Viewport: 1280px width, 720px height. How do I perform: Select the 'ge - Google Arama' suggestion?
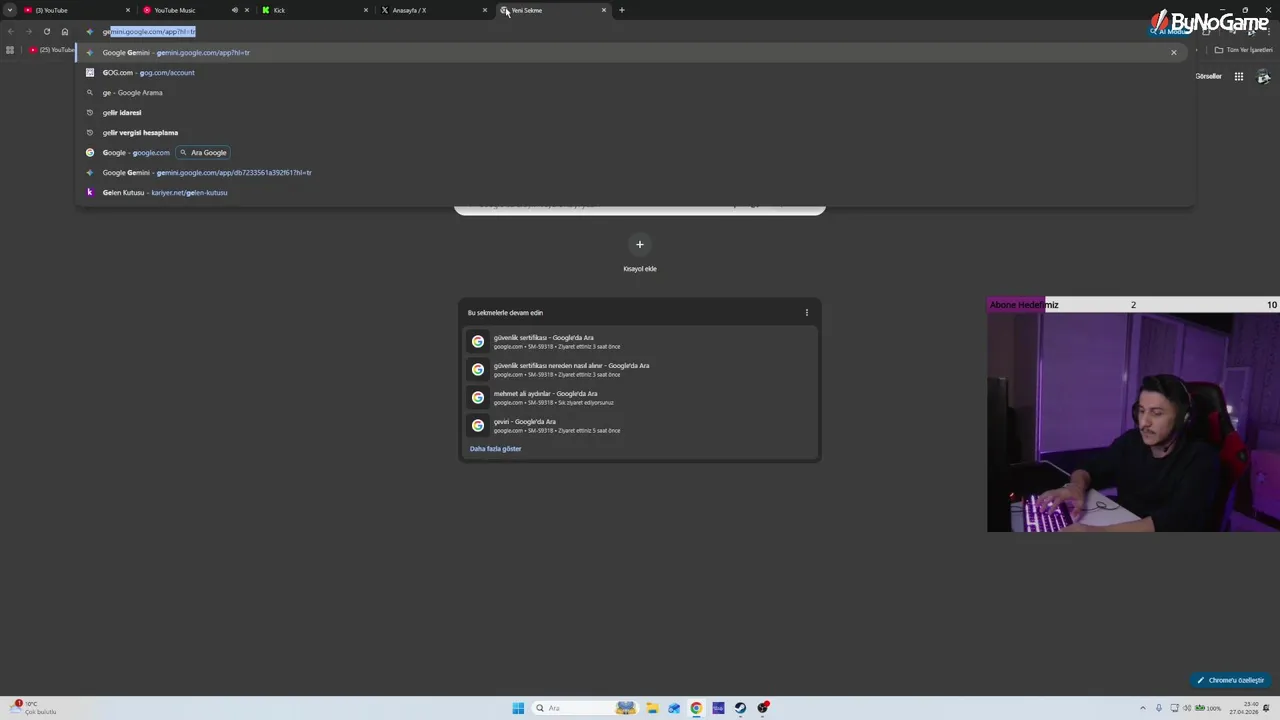[634, 92]
